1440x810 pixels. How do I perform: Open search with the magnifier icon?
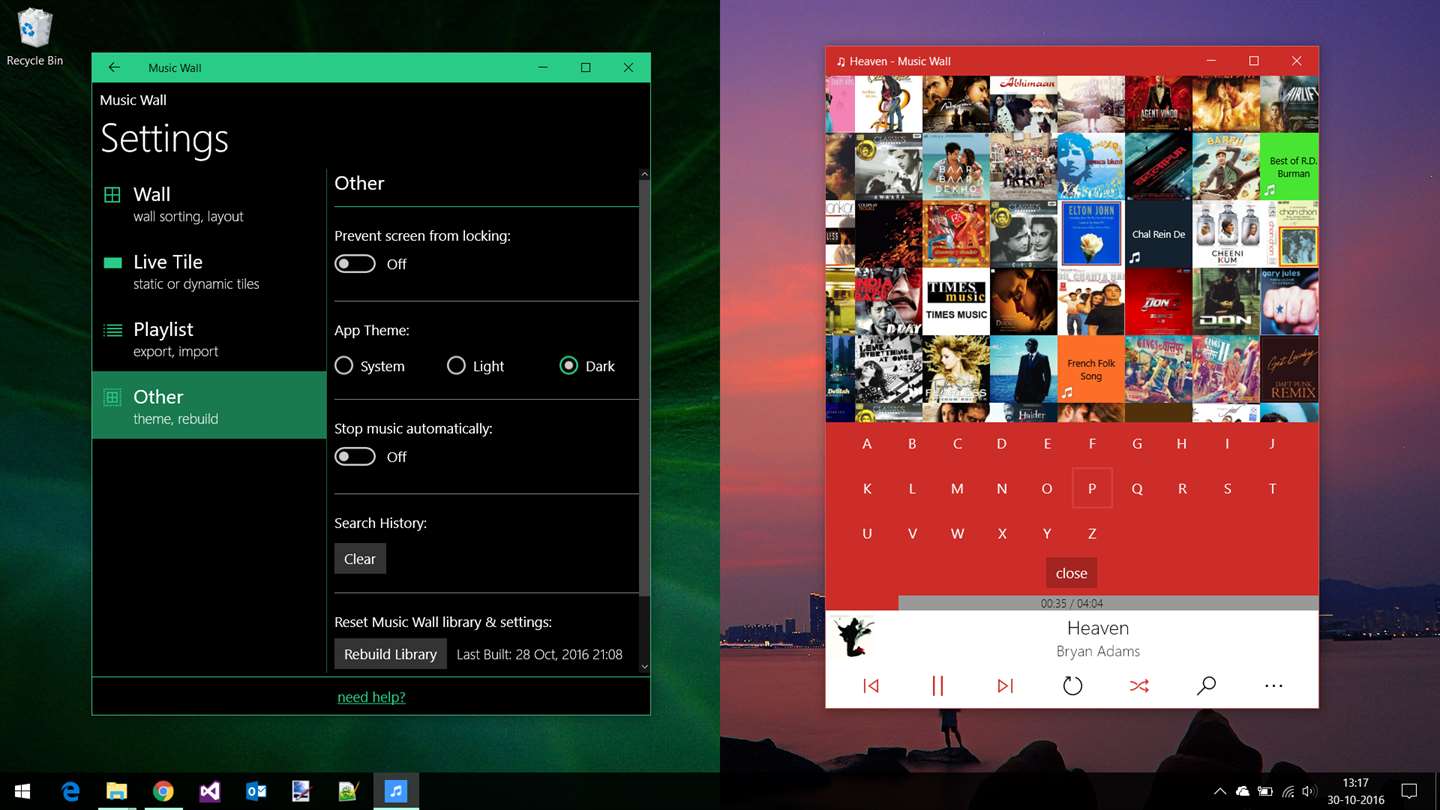(1206, 686)
